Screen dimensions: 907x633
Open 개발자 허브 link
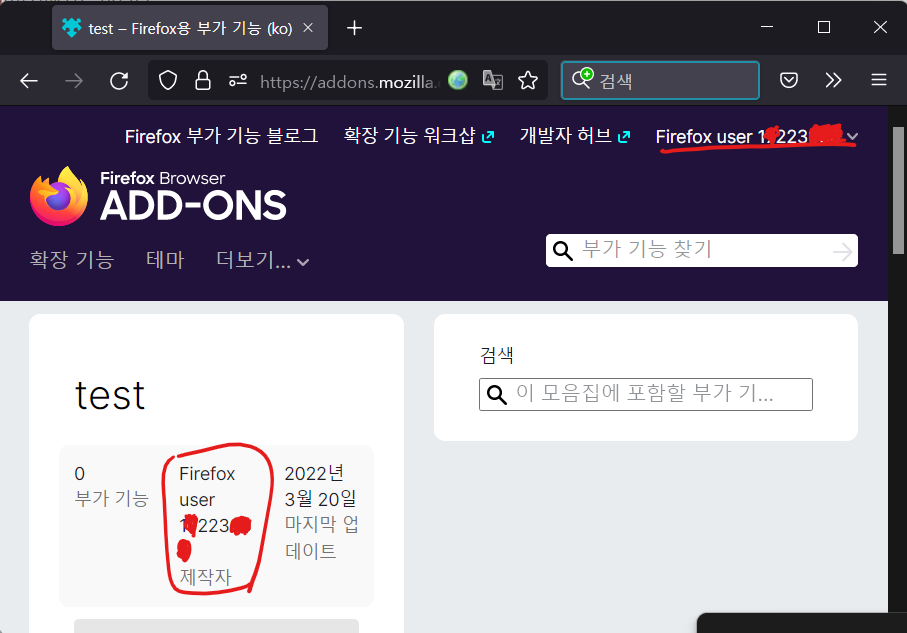click(574, 137)
